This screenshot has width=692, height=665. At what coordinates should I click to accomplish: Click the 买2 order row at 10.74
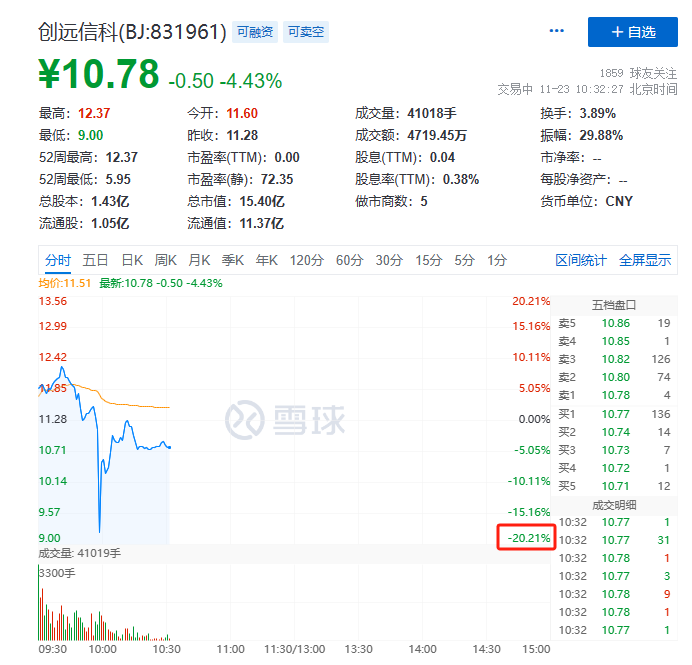614,432
